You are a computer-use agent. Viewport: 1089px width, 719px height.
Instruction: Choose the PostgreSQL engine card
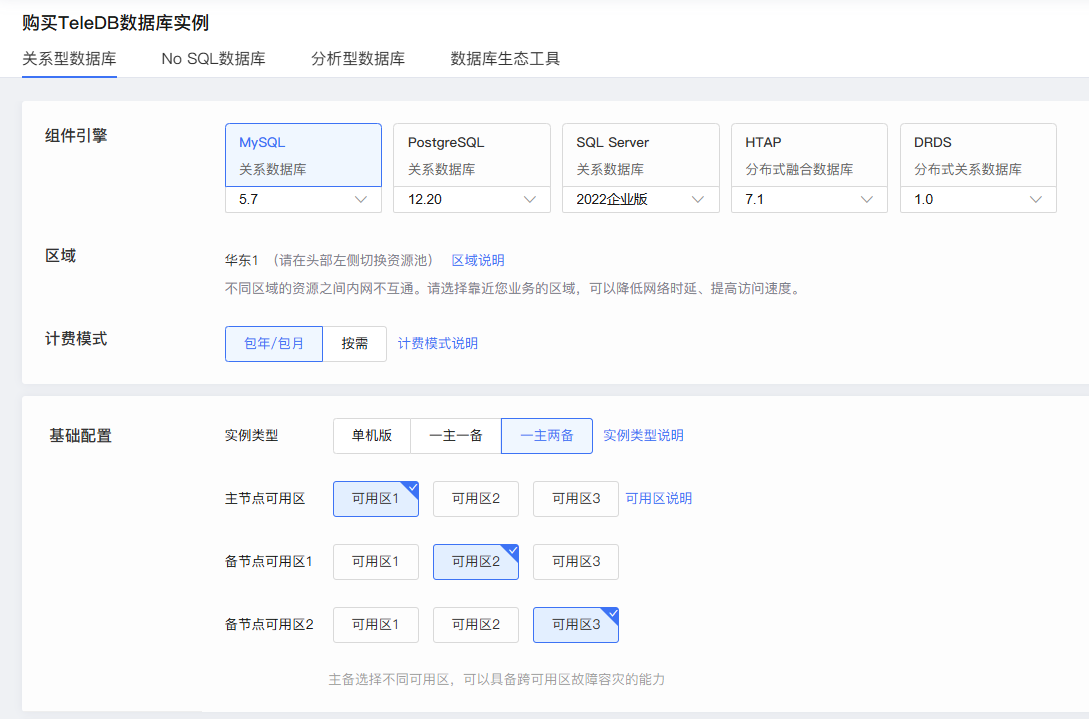tap(471, 155)
